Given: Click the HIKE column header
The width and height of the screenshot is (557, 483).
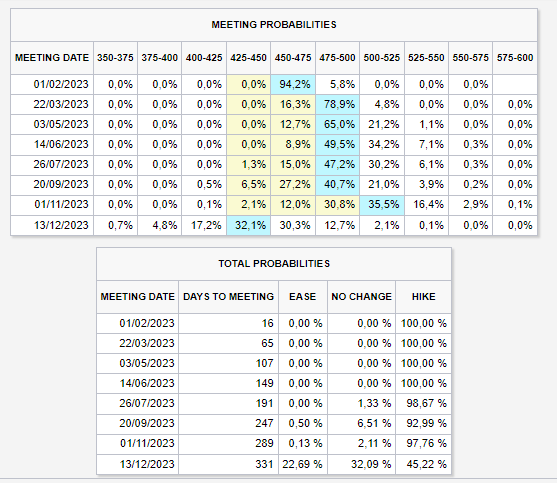Looking at the screenshot, I should coord(423,297).
